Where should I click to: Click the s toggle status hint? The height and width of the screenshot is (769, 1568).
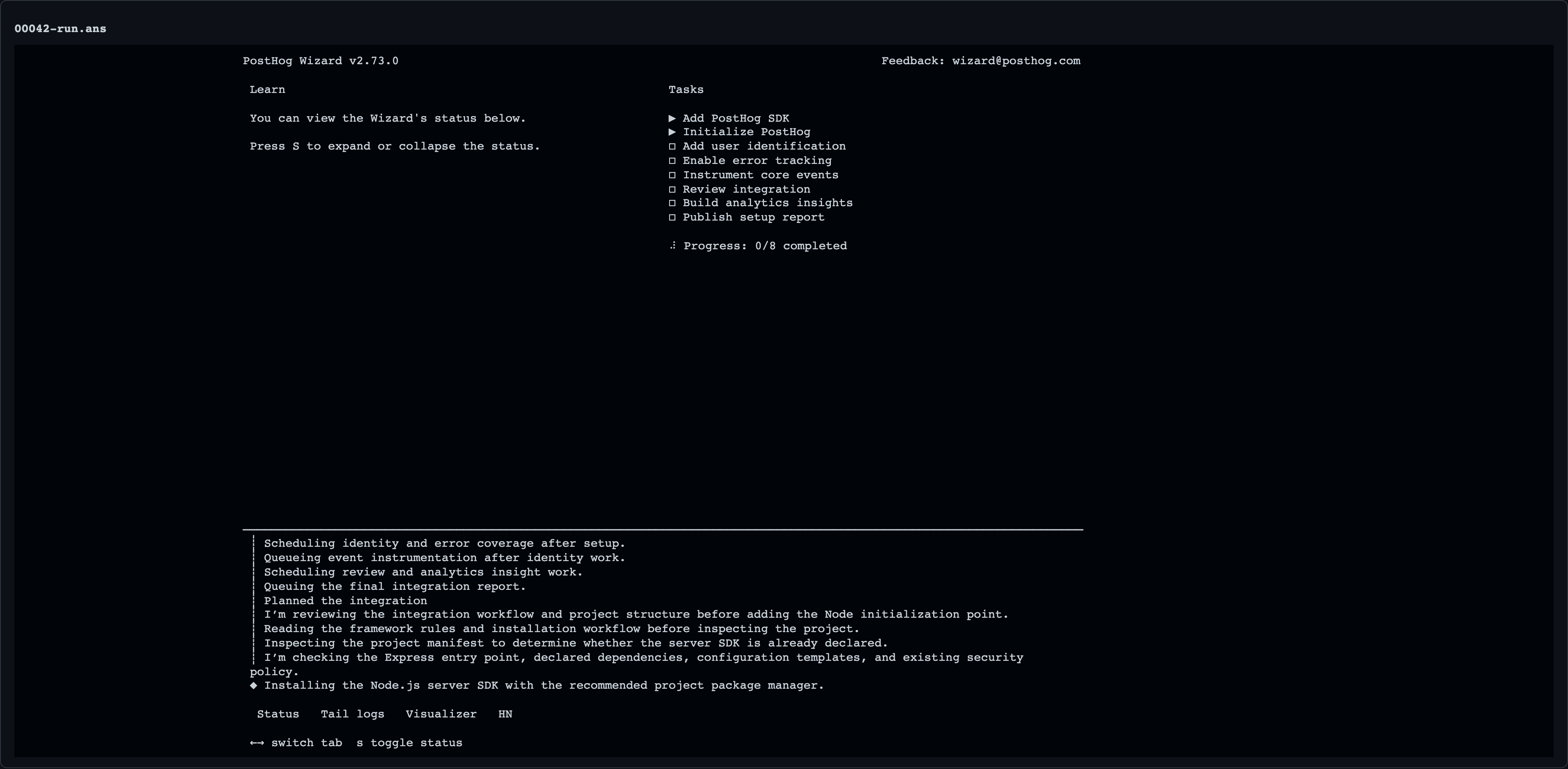click(410, 743)
